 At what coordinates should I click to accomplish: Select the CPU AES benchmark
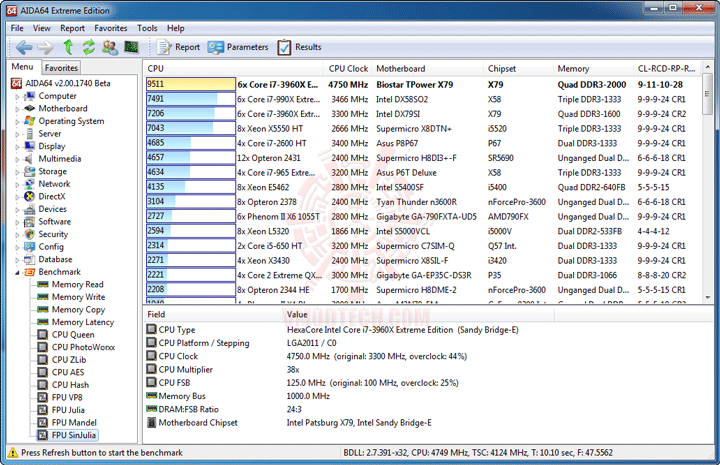tap(68, 372)
